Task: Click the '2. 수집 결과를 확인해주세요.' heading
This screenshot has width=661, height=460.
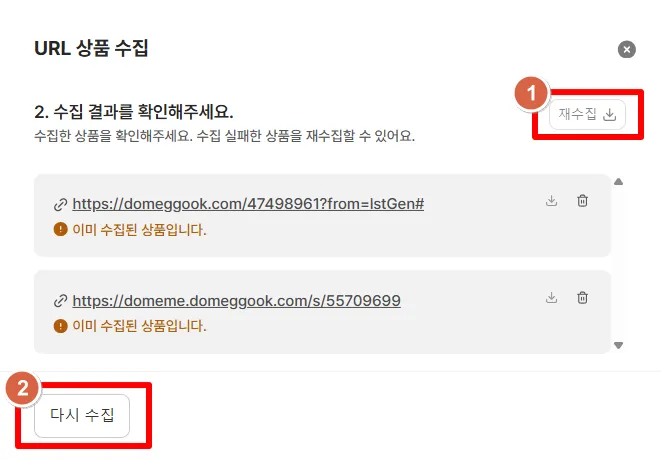Action: coord(134,112)
